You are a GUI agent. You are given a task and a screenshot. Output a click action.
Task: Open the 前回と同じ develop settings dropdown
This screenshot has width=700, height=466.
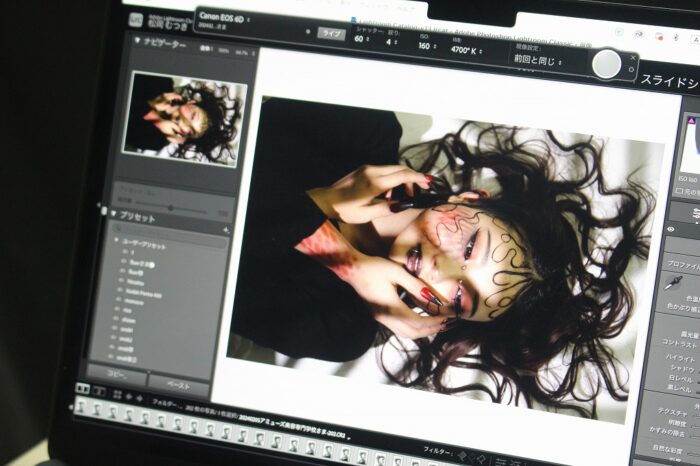538,60
